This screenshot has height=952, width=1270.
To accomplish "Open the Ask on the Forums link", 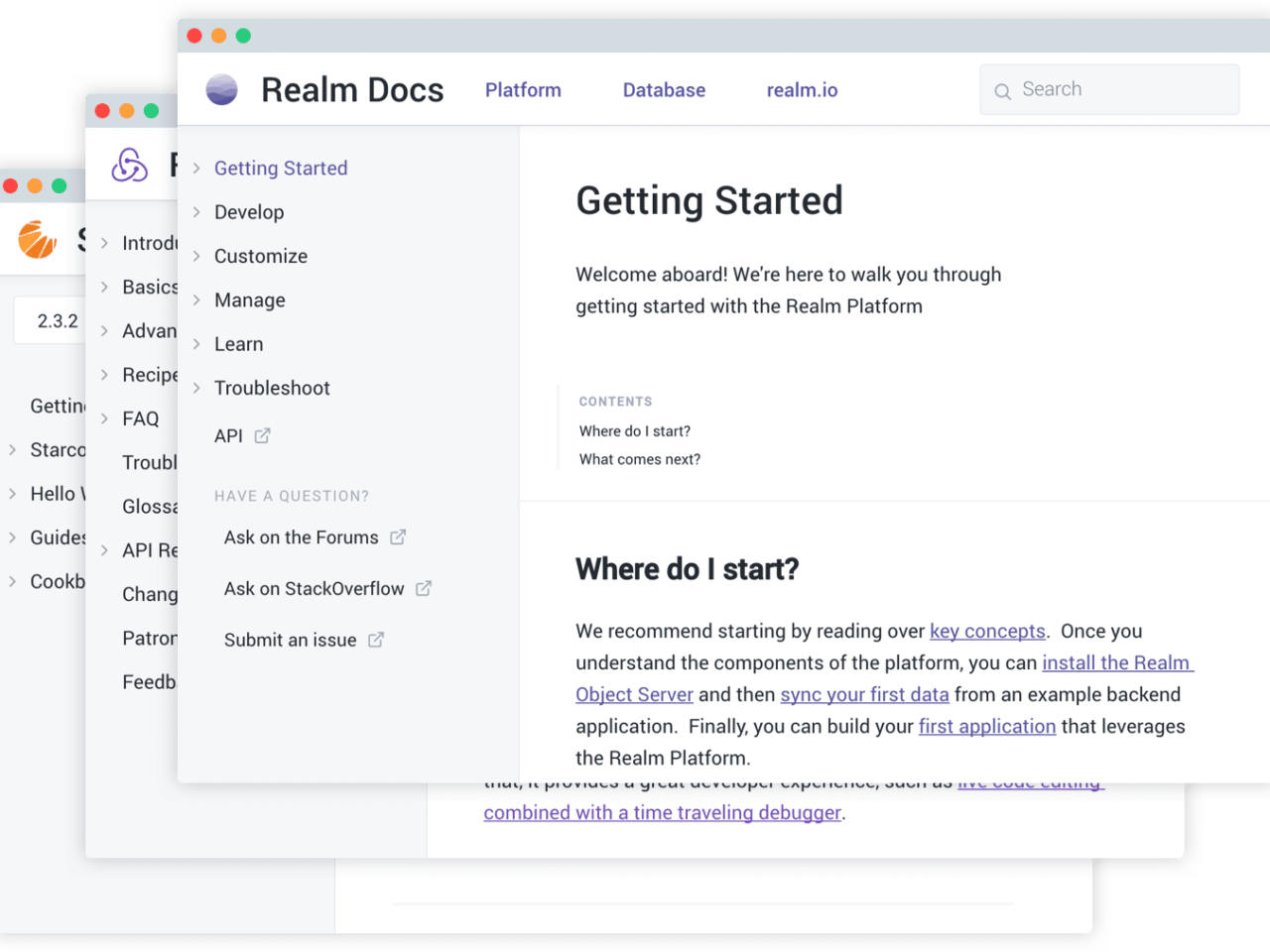I will 301,536.
